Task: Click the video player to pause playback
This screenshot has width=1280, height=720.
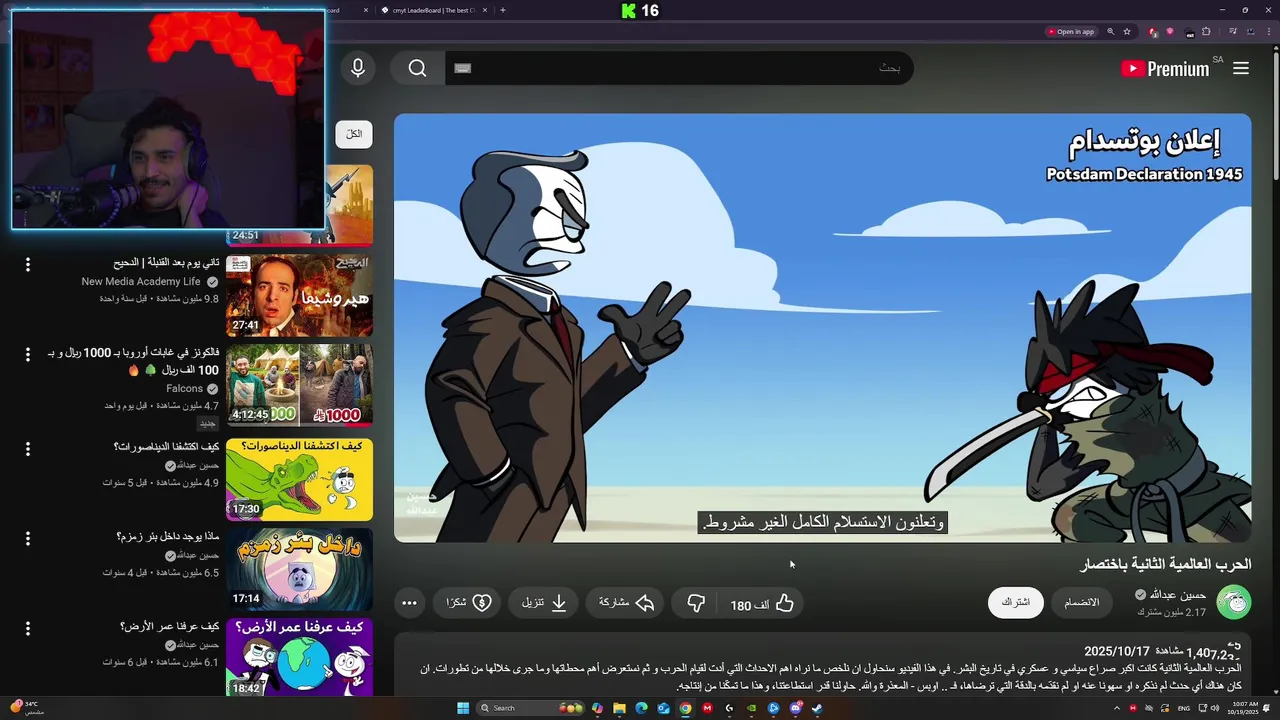Action: pyautogui.click(x=822, y=328)
